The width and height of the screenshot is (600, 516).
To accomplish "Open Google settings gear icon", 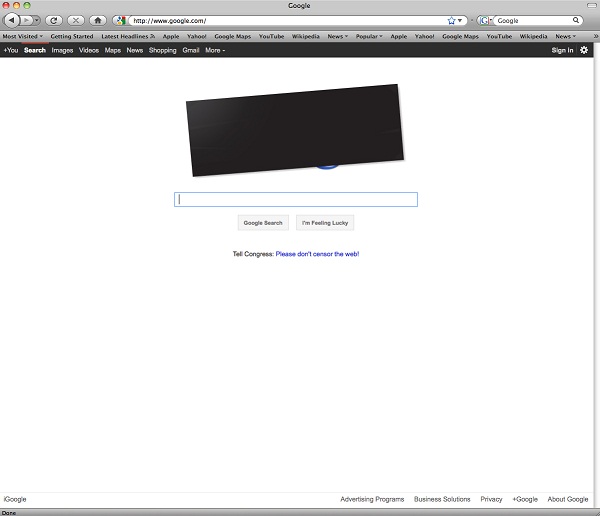I will click(585, 50).
